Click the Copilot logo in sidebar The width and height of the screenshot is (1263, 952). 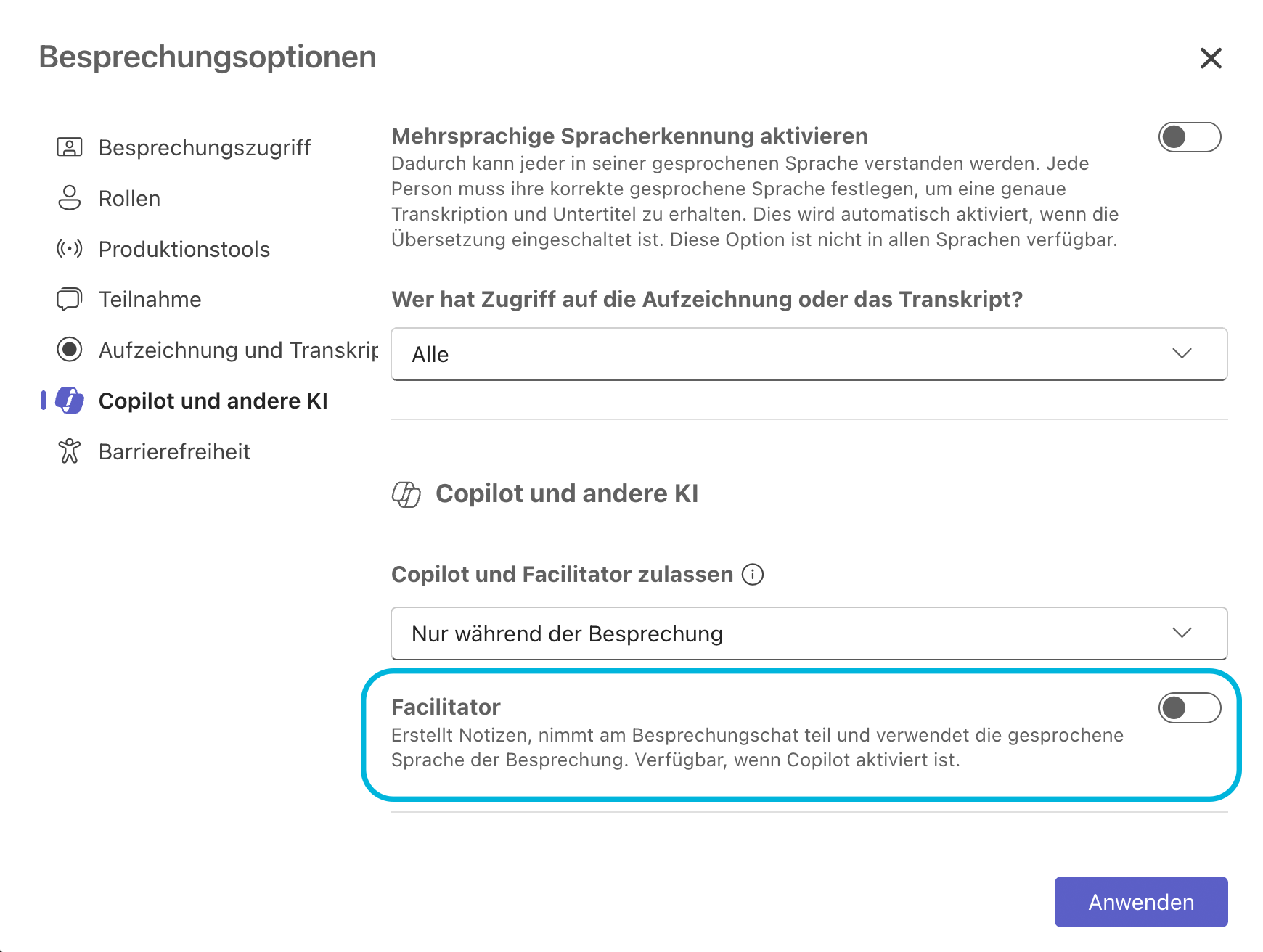click(70, 401)
